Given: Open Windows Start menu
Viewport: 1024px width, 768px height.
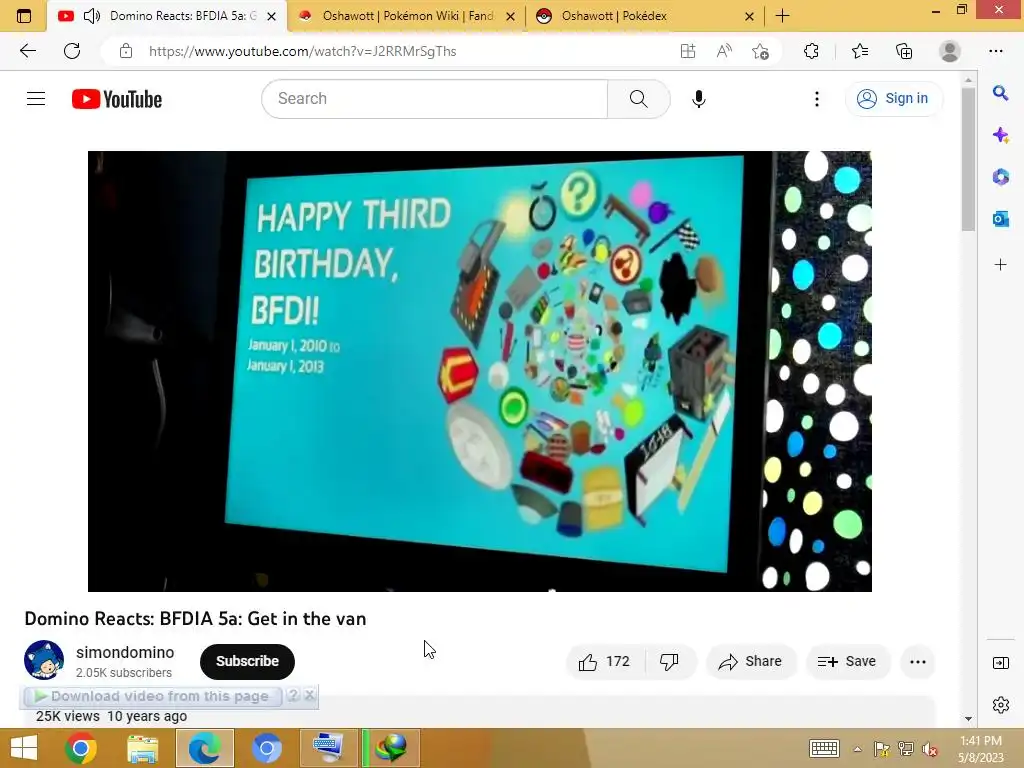Looking at the screenshot, I should point(24,748).
